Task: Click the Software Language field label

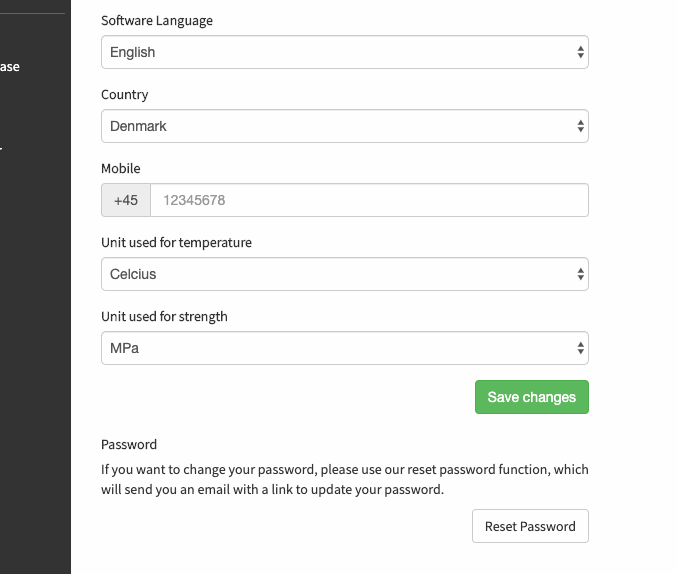Action: [x=157, y=21]
